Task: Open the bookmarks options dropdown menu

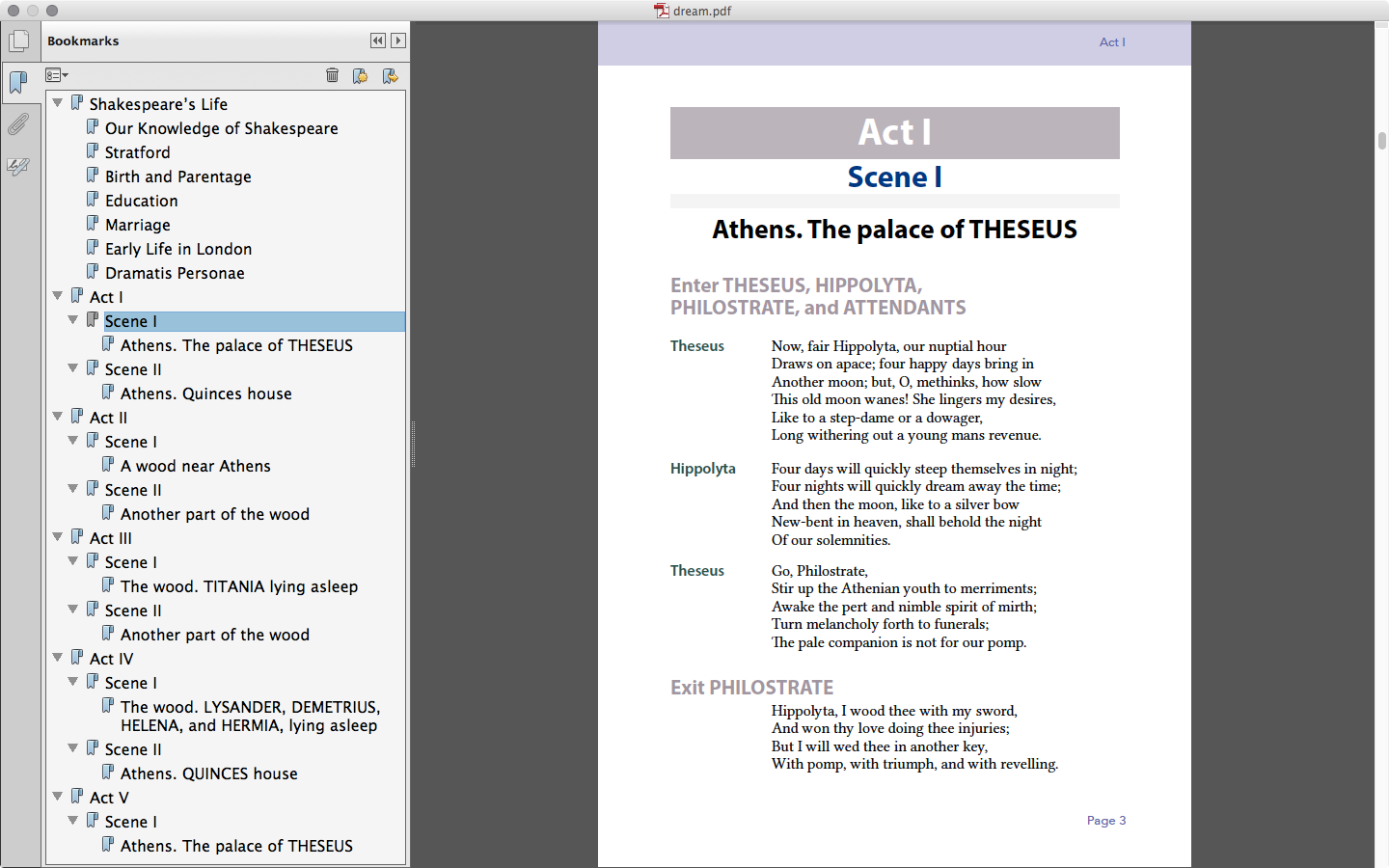Action: tap(57, 75)
